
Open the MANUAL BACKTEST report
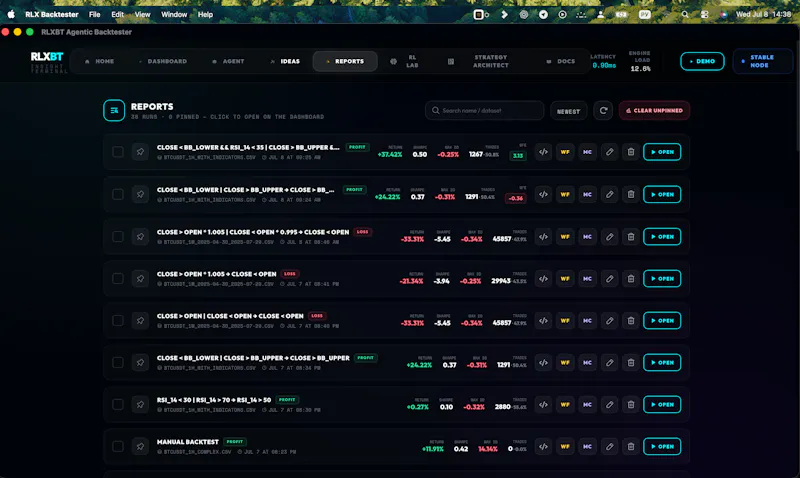pyautogui.click(x=662, y=446)
